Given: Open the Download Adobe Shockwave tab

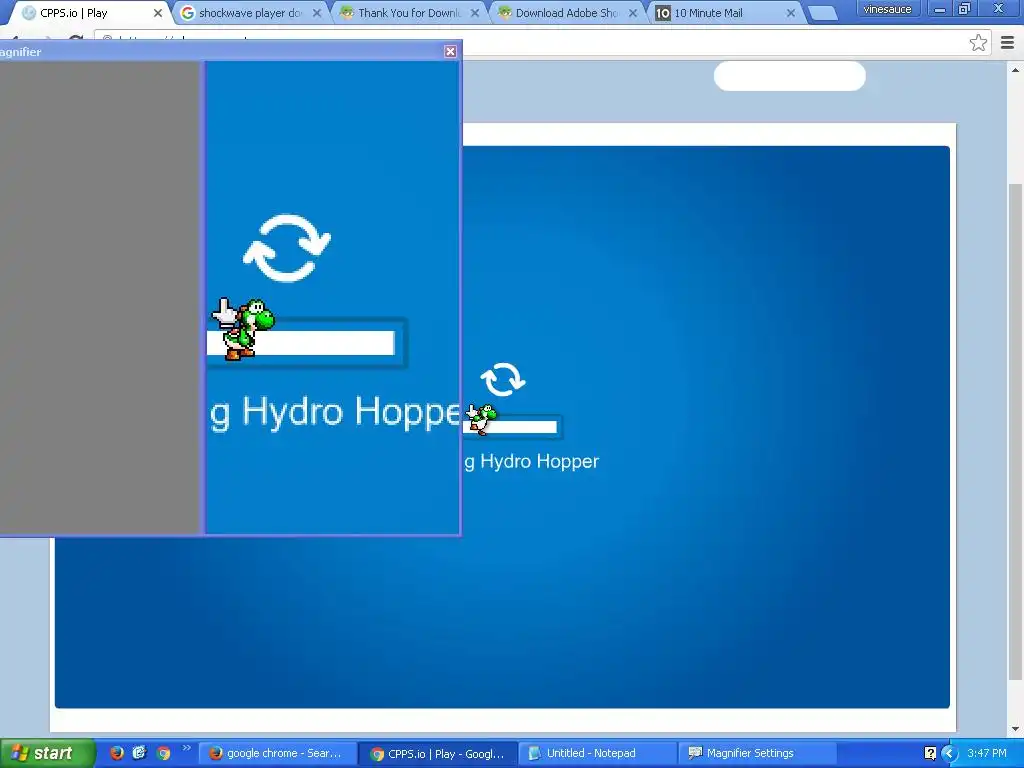Looking at the screenshot, I should [566, 13].
